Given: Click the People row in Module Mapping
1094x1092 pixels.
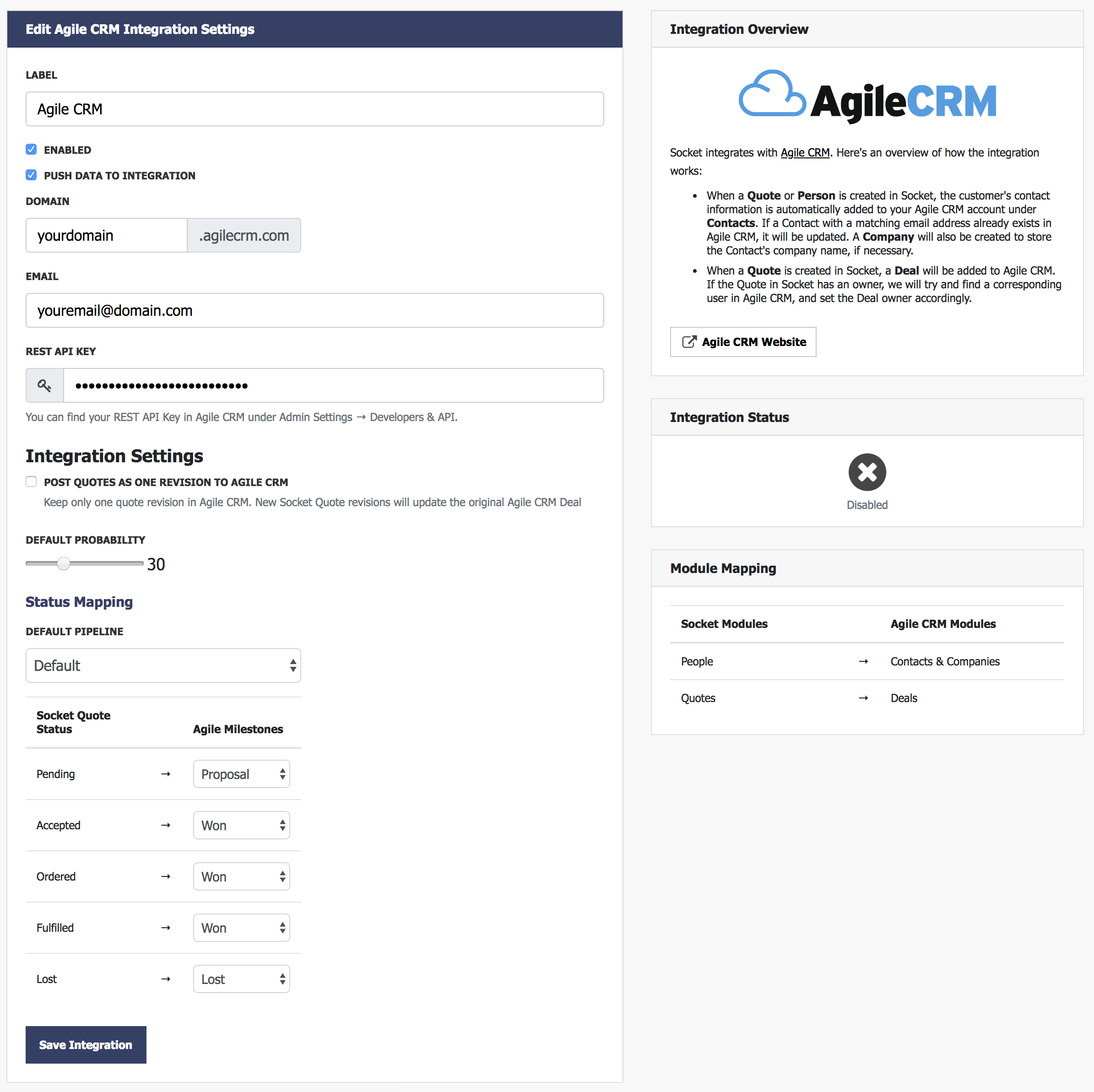Looking at the screenshot, I should point(867,661).
